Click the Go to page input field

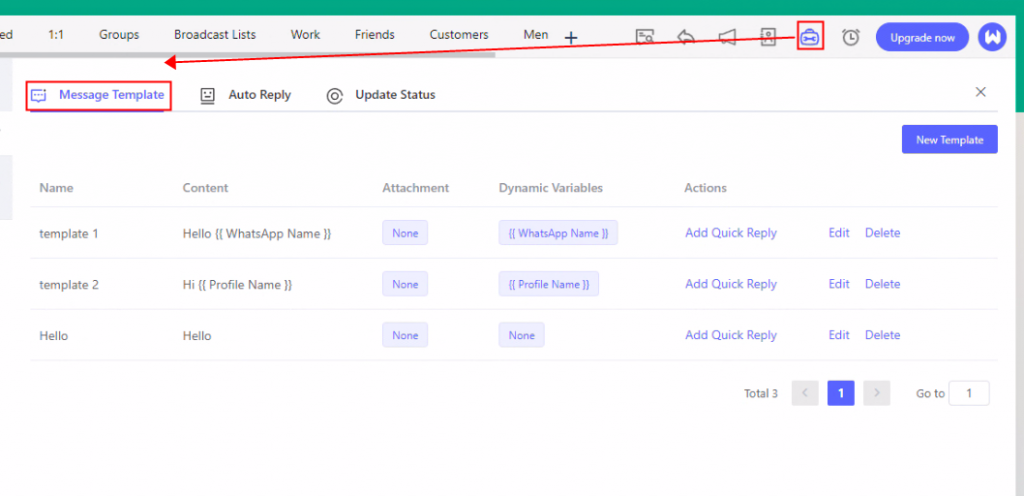969,393
